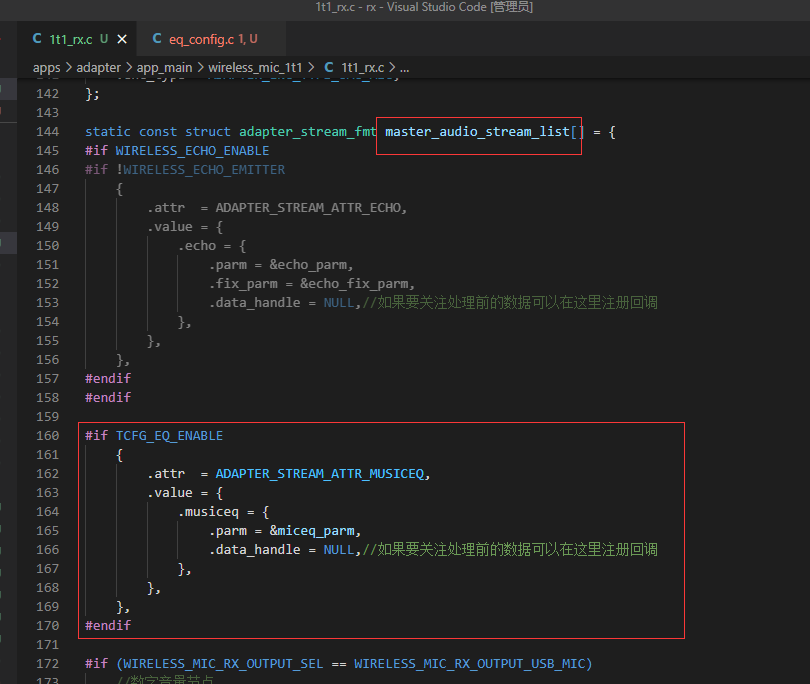Click line number 144 in gutter
The height and width of the screenshot is (684, 810).
tap(48, 132)
